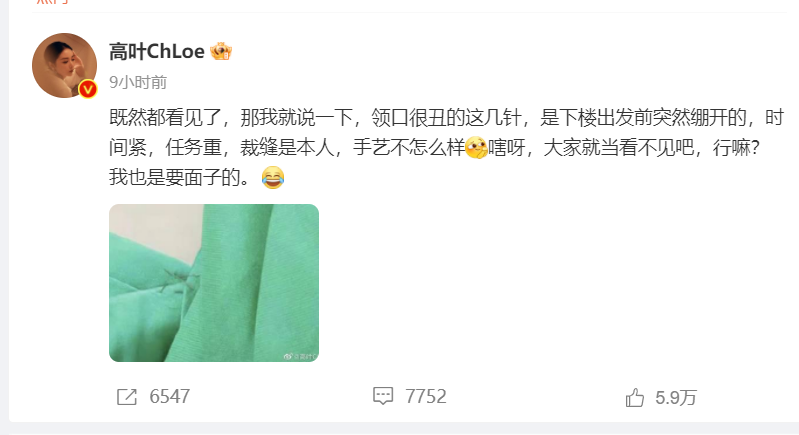This screenshot has height=435, width=799.
Task: Open 高叶ChLoe's profile avatar
Action: [x=64, y=65]
